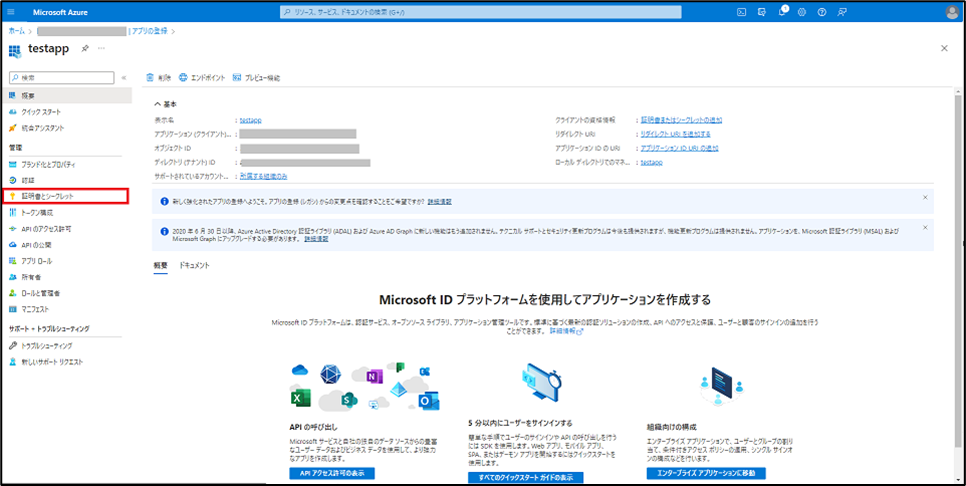Select 概要 in the left menu

coord(66,95)
